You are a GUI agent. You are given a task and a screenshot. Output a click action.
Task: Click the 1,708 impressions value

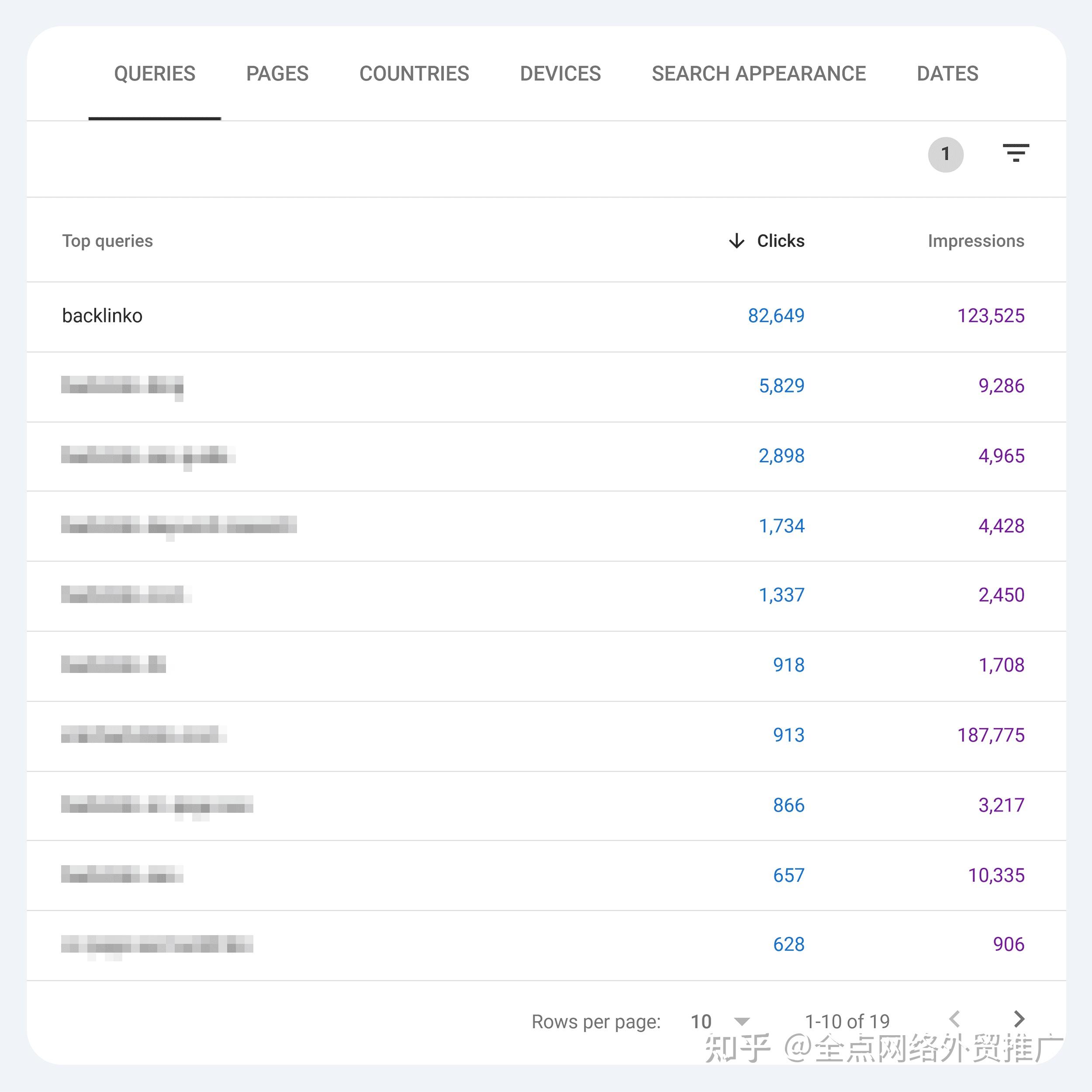(1001, 665)
